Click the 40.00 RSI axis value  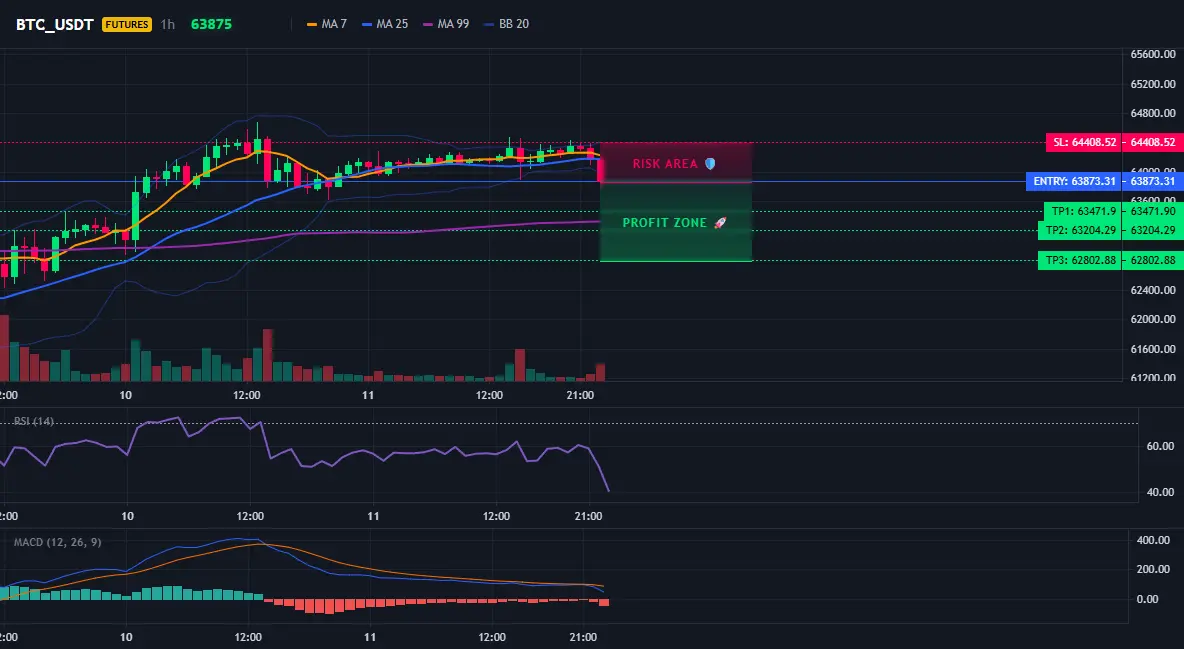click(1160, 493)
